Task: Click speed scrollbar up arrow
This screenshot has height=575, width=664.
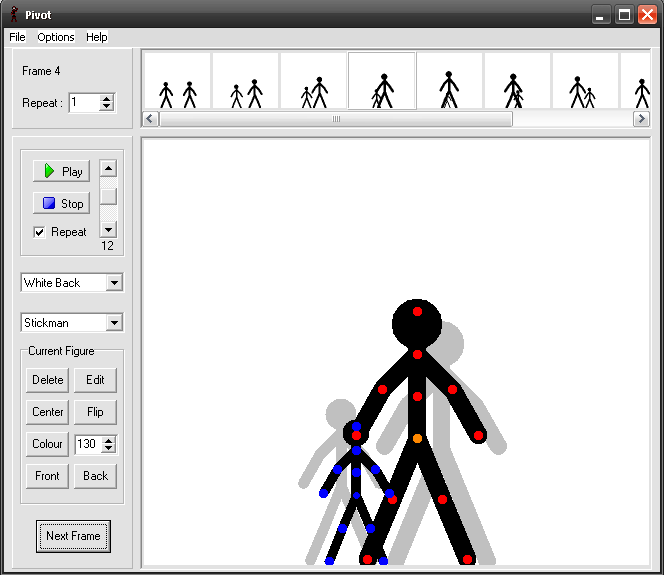Action: coord(108,169)
